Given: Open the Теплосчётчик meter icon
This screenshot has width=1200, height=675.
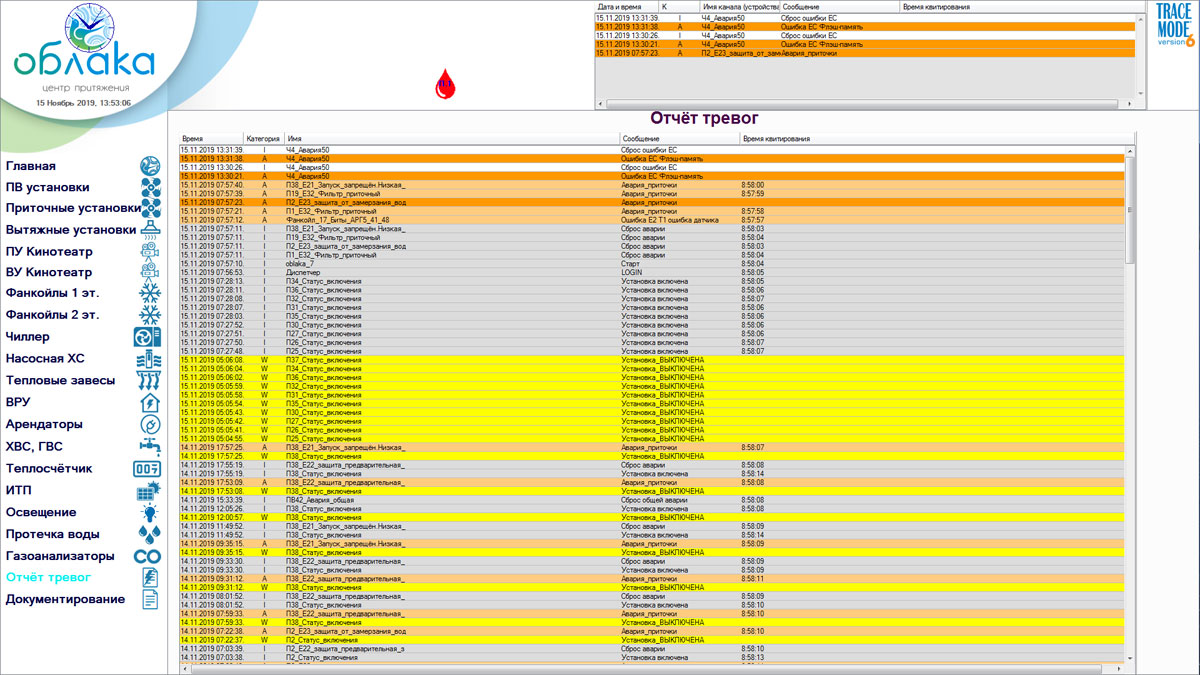Looking at the screenshot, I should tap(147, 468).
